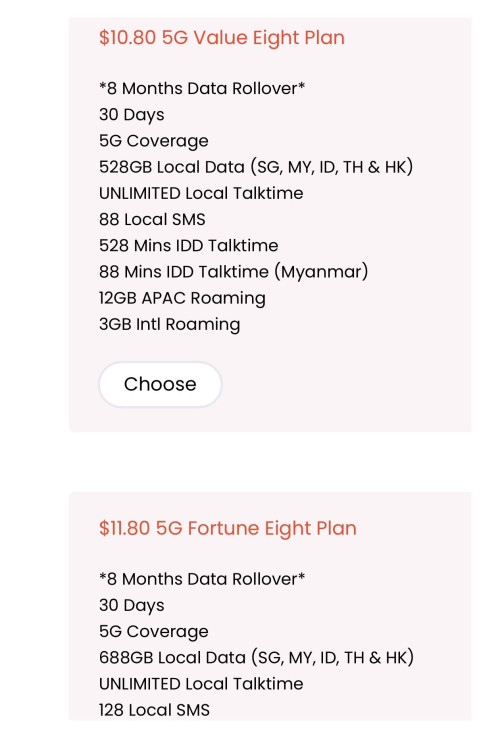This screenshot has height=753, width=500.
Task: Click blank card area right of Choose button
Action: [346, 384]
